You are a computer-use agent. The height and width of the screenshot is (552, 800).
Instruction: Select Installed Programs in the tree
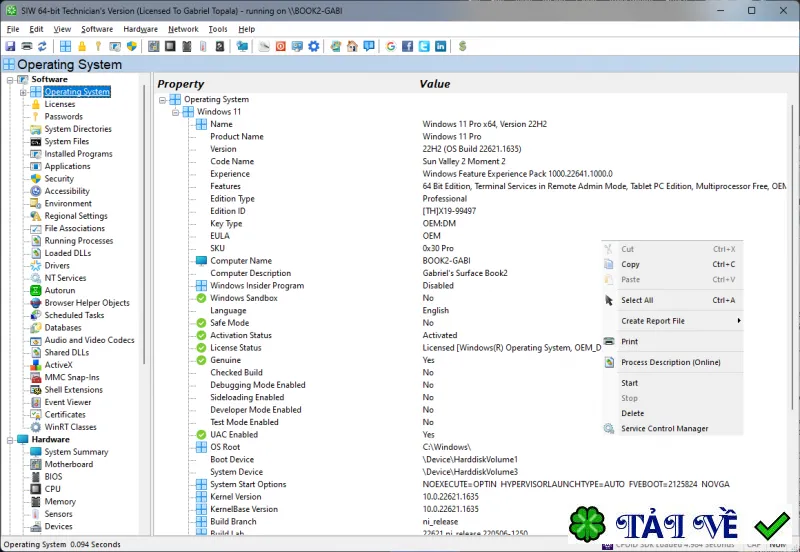point(78,154)
